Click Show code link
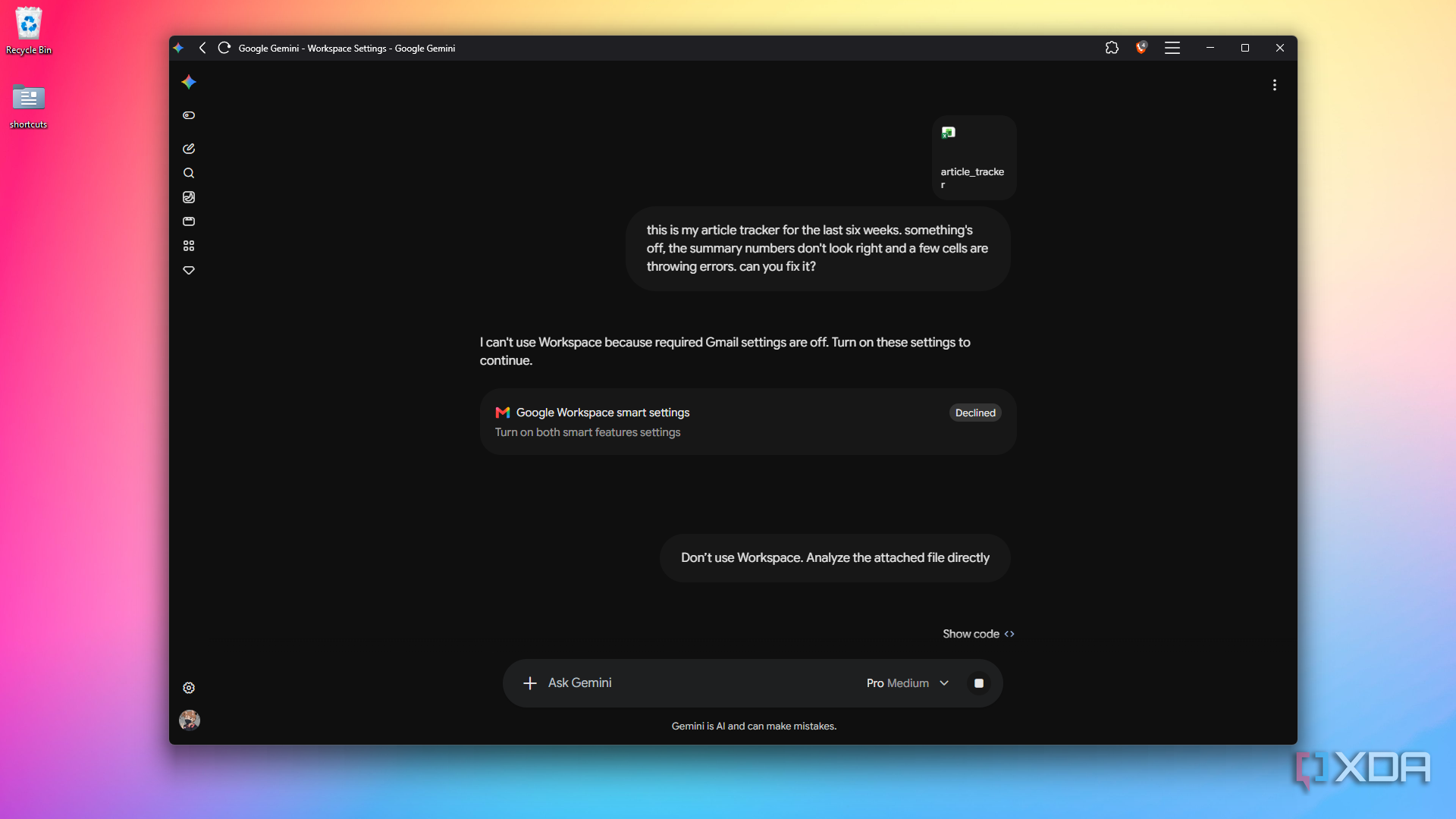1456x819 pixels. tap(978, 634)
